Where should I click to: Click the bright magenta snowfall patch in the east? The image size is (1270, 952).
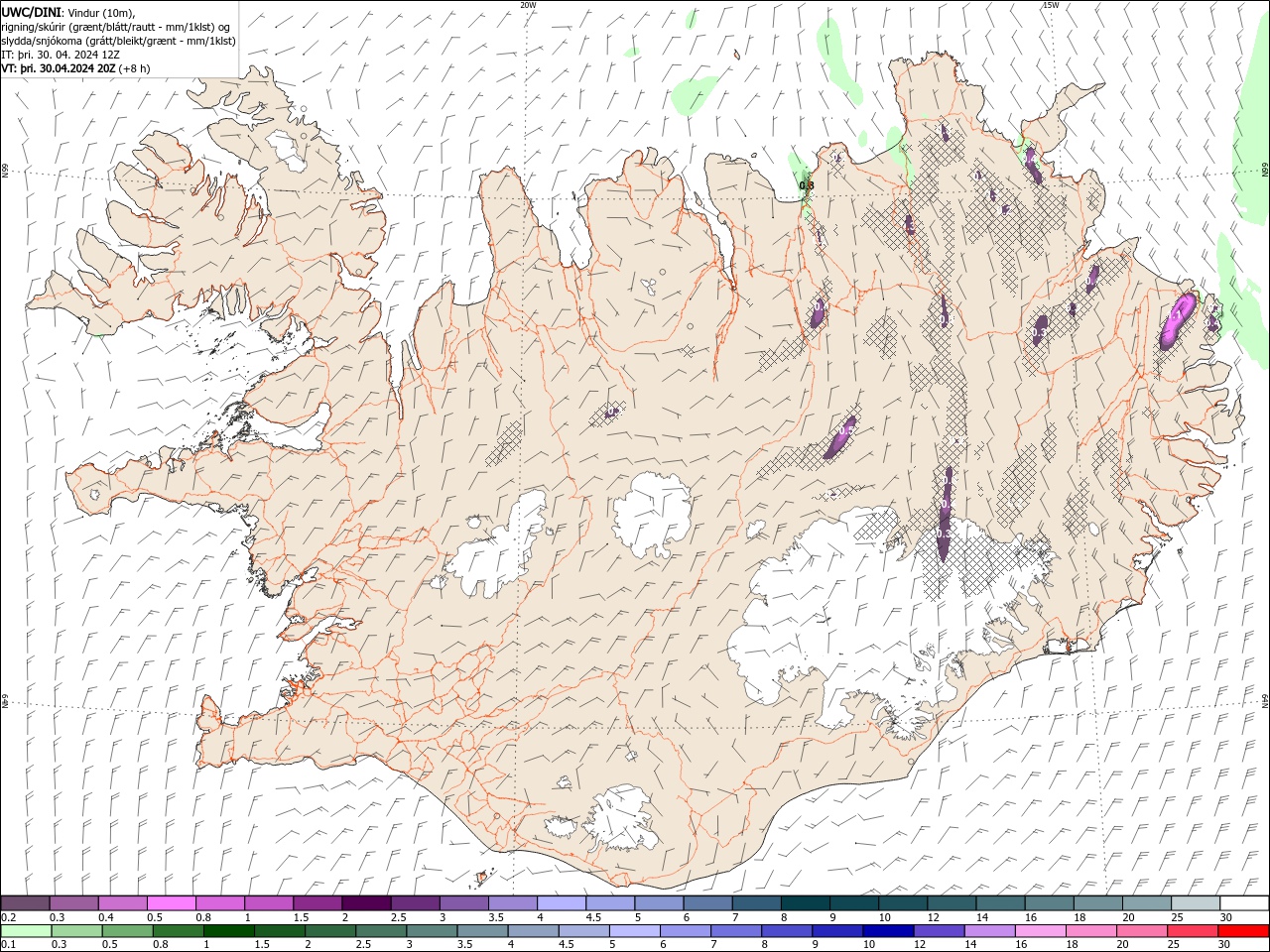(x=1178, y=319)
